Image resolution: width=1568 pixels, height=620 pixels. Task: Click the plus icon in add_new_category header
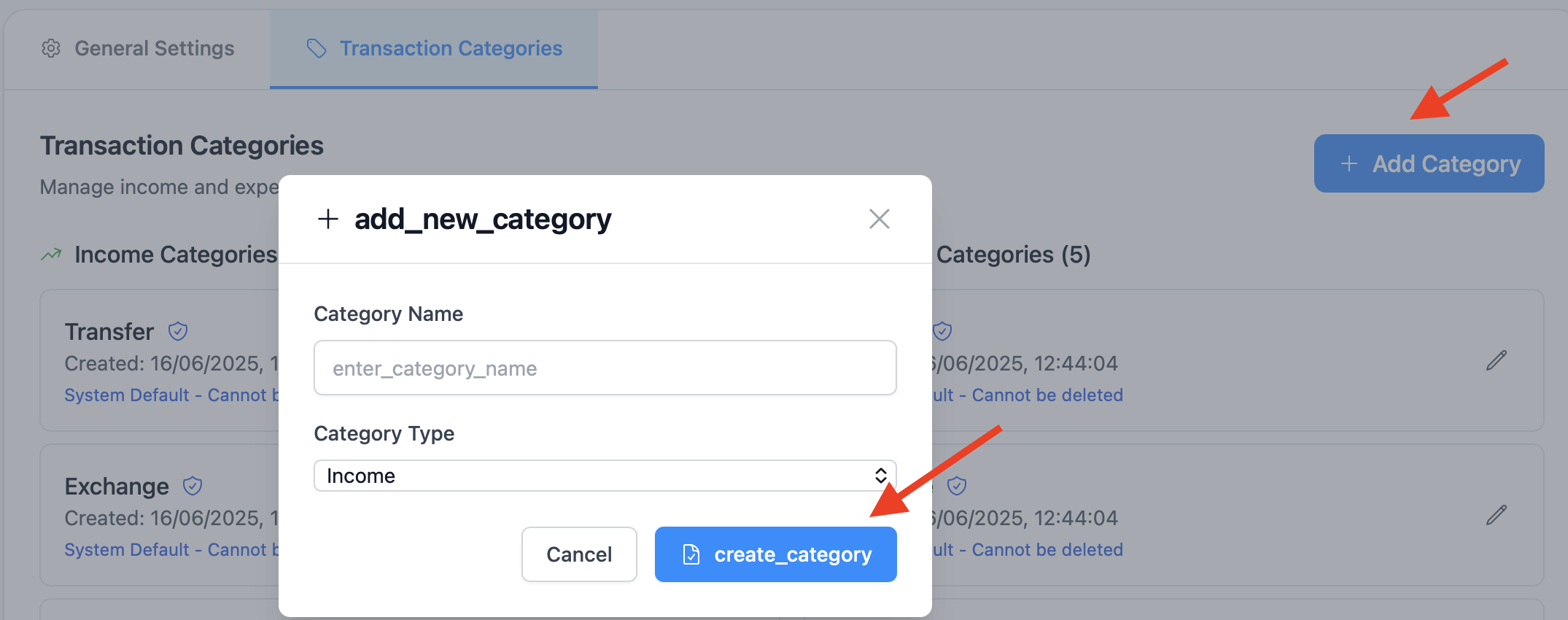[328, 219]
